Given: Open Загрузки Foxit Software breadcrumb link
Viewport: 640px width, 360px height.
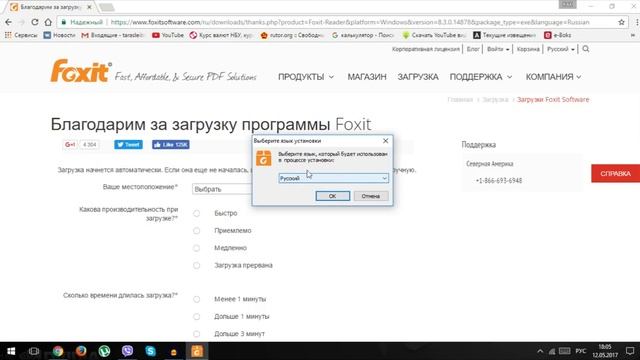Looking at the screenshot, I should coord(553,100).
